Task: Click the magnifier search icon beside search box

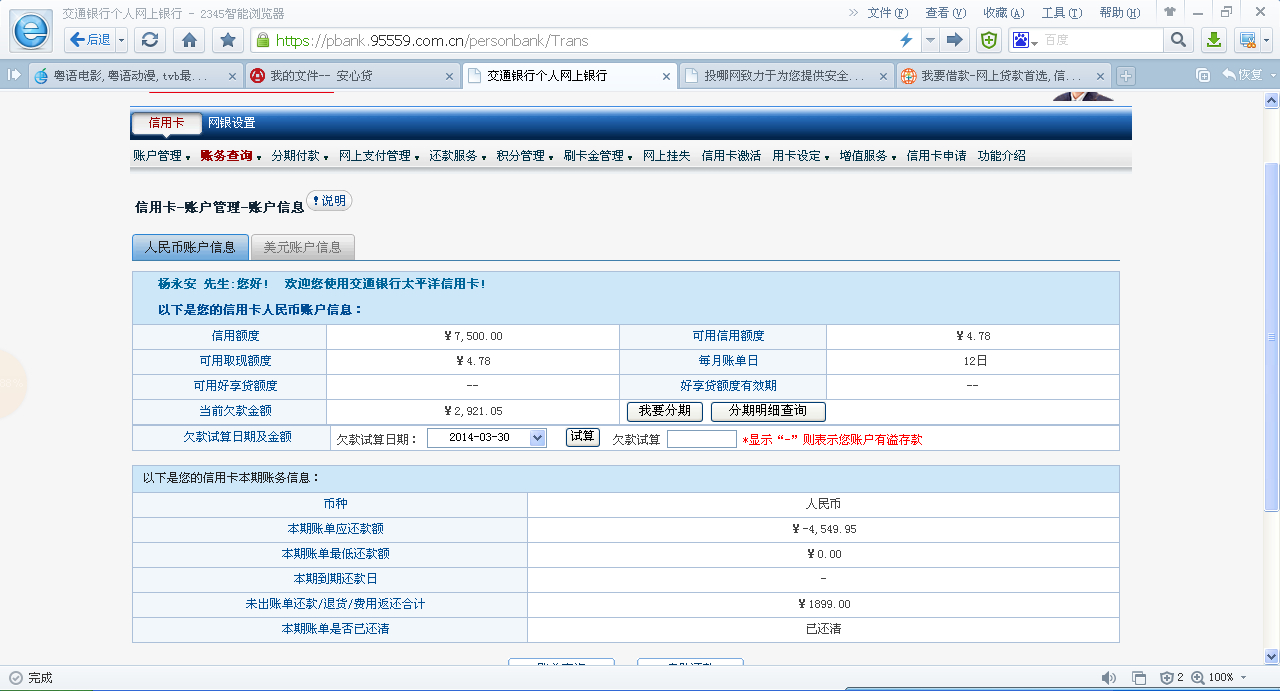Action: pyautogui.click(x=1178, y=40)
